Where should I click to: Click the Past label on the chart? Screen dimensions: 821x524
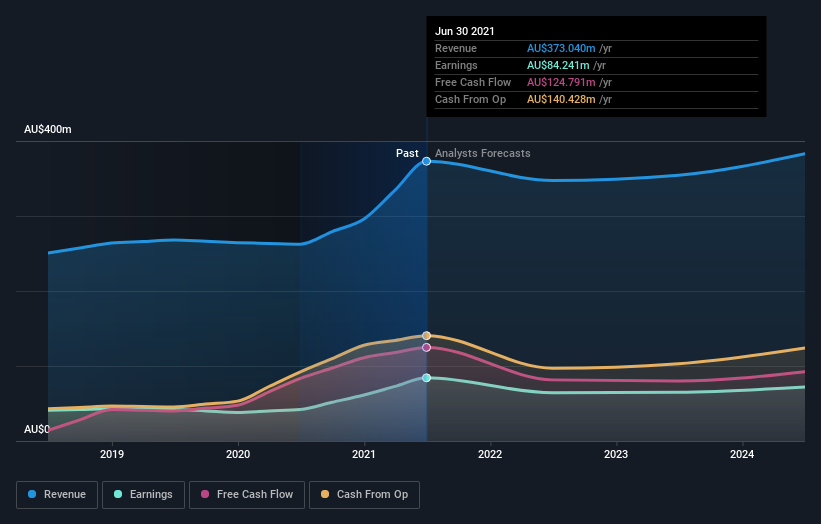[x=407, y=153]
